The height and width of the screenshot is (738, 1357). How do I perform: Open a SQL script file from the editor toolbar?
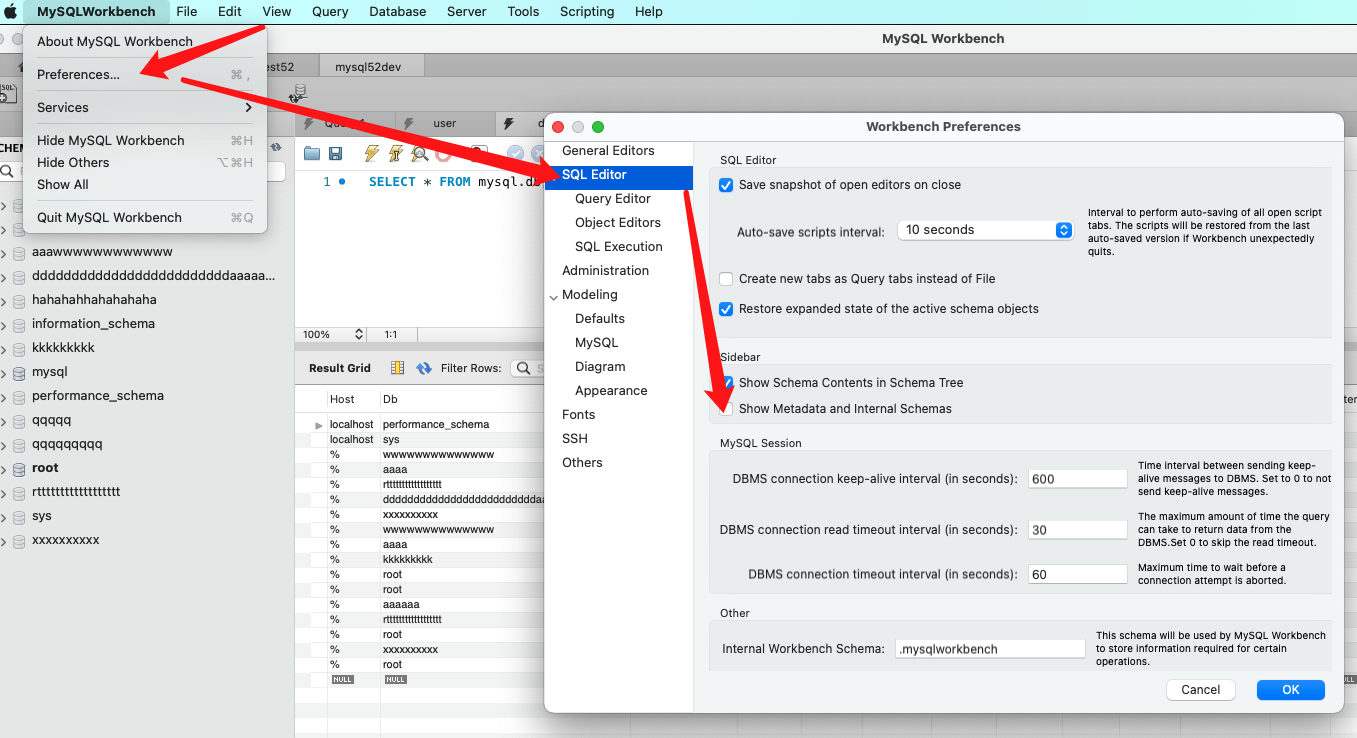tap(310, 152)
